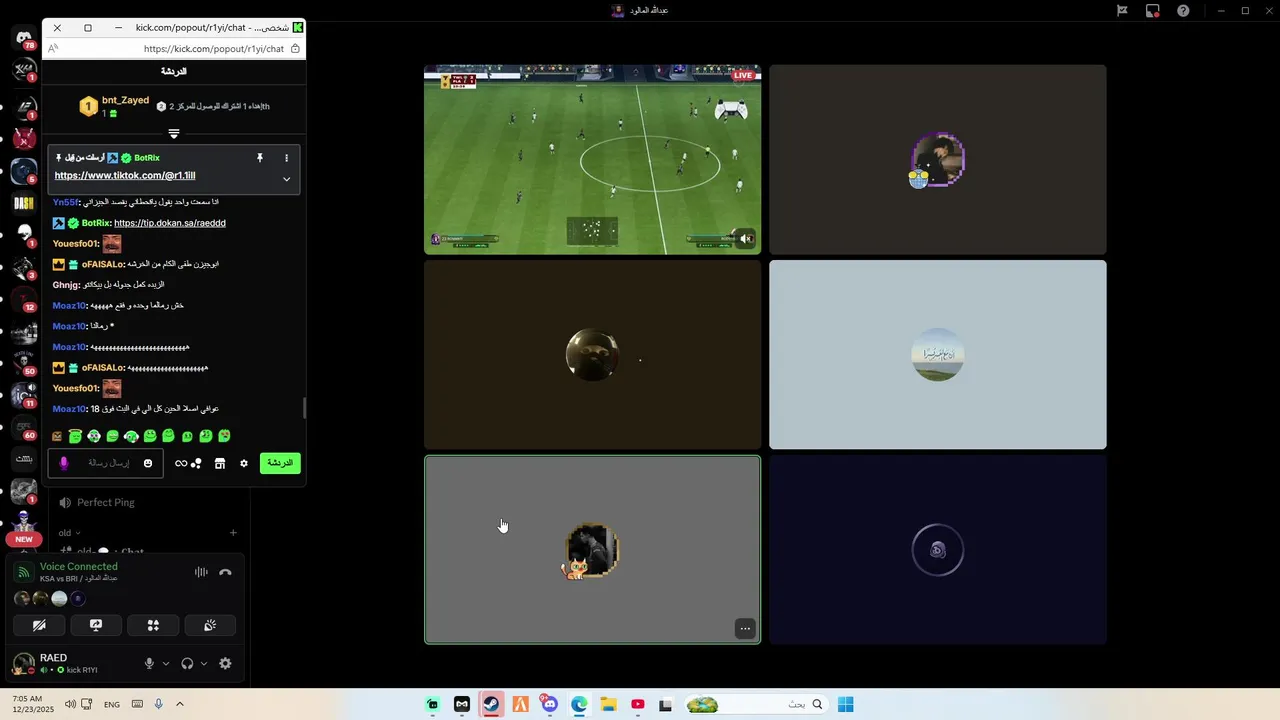The height and width of the screenshot is (720, 1280).
Task: Open the server with the 60 notification badge
Action: pos(24,427)
